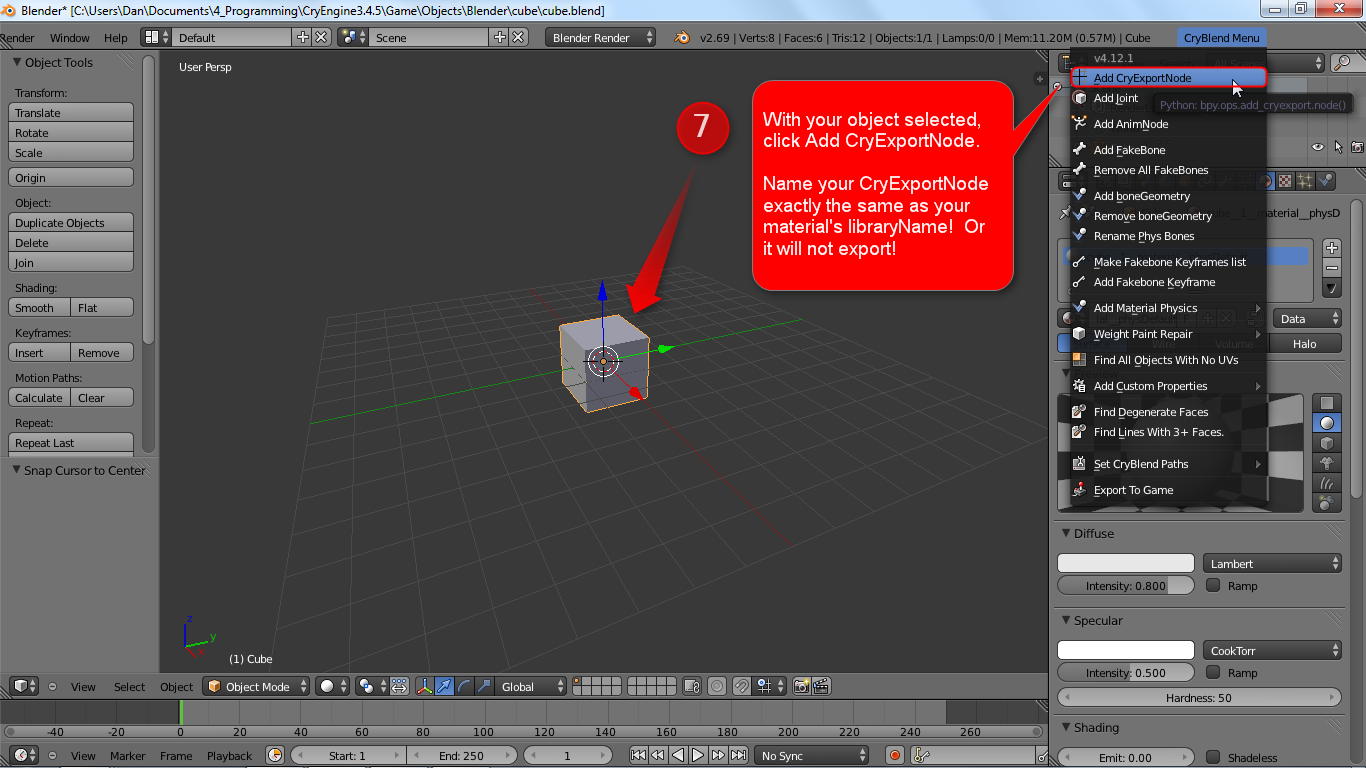Click OpenGL render animation clapper icon
Screen dimensions: 1366x768
821,687
